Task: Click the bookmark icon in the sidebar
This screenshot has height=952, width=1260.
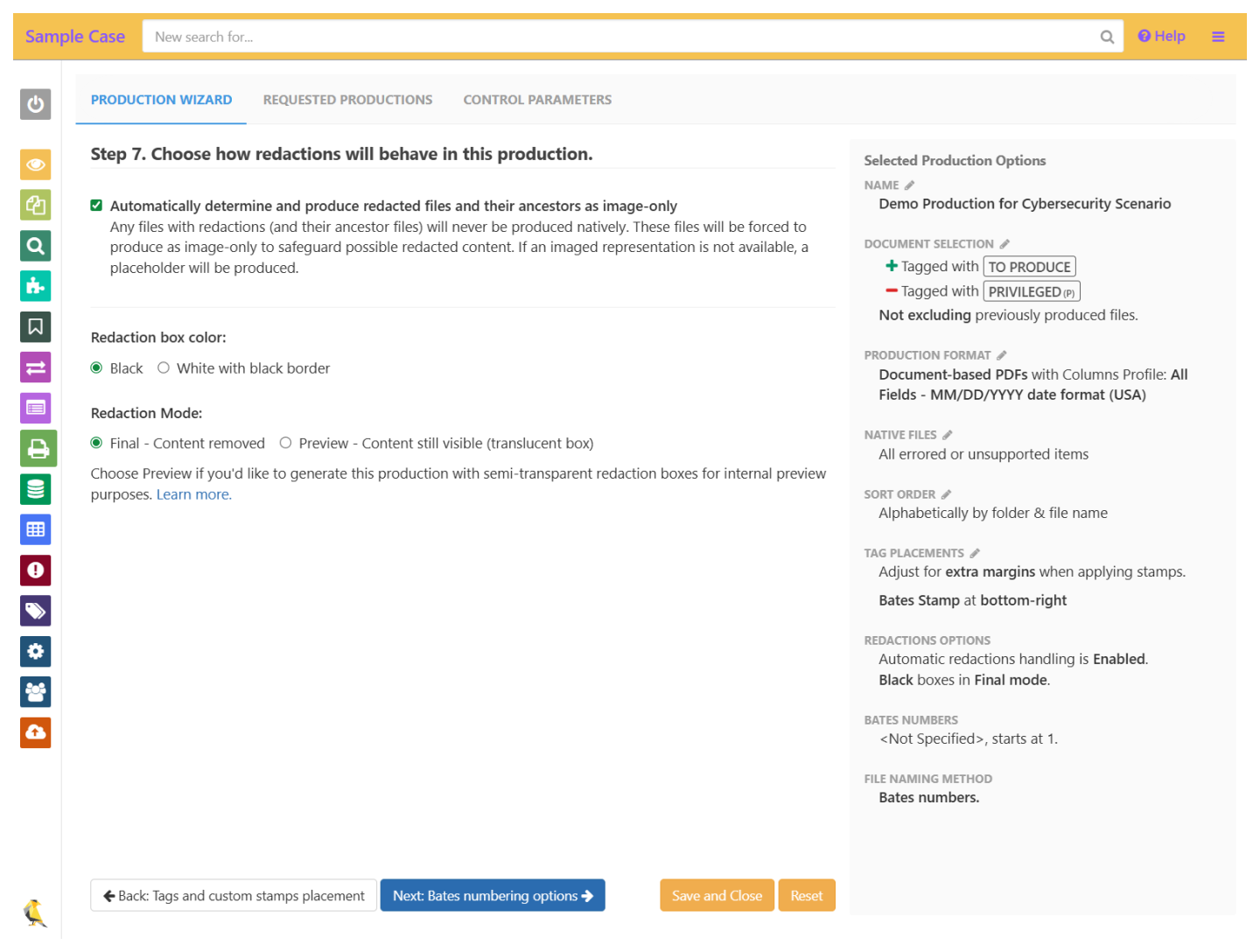Action: (35, 326)
